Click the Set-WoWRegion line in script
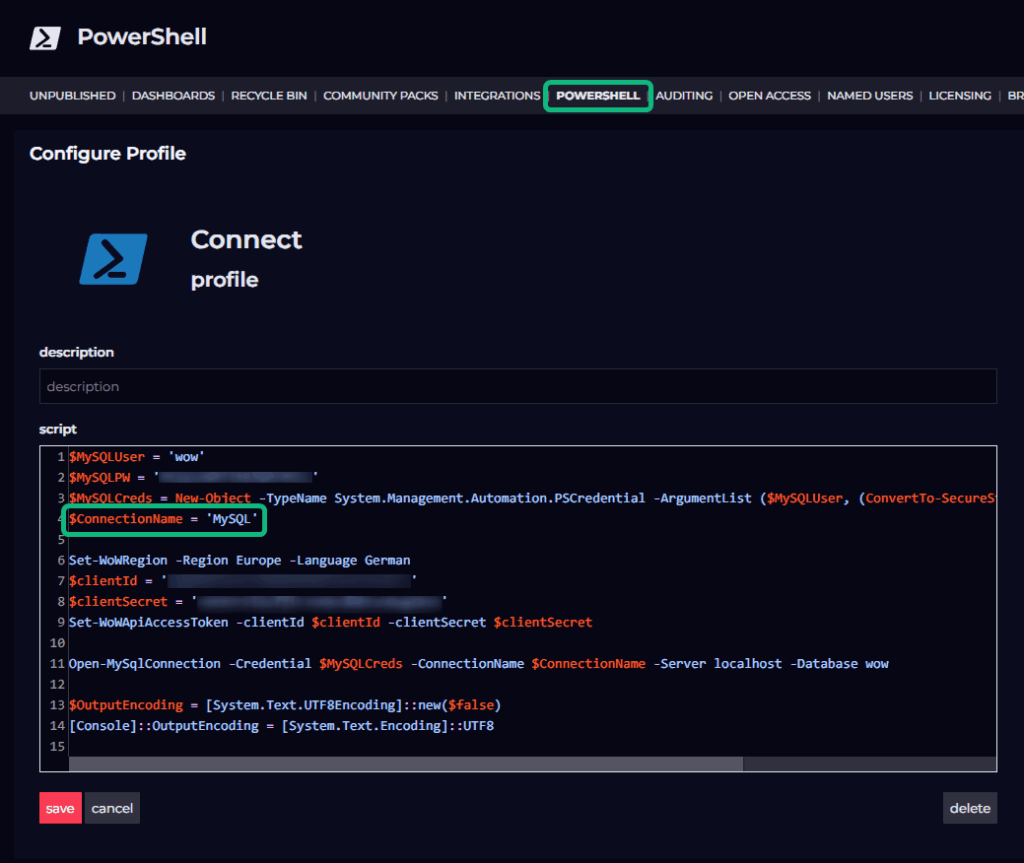1024x863 pixels. tap(240, 560)
